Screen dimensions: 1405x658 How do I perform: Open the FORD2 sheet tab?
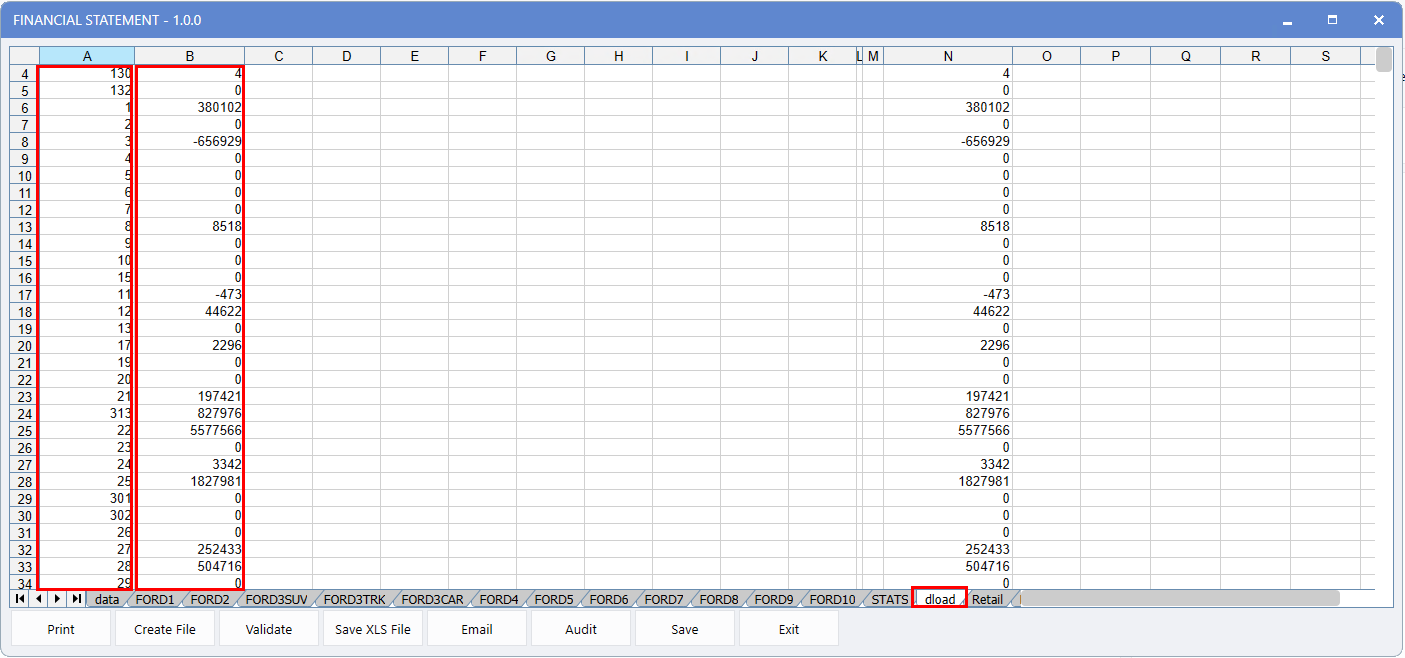click(210, 600)
